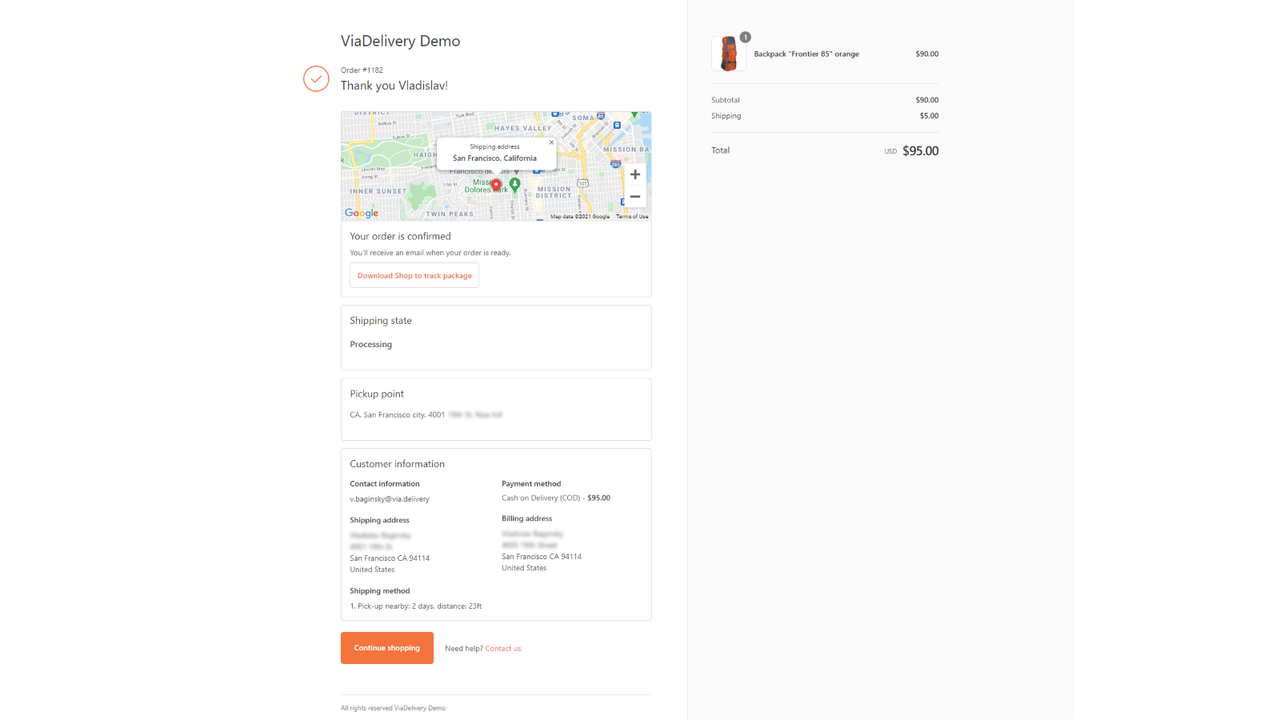Click the quantity badge on the backpack thumbnail
The height and width of the screenshot is (720, 1280).
[744, 35]
